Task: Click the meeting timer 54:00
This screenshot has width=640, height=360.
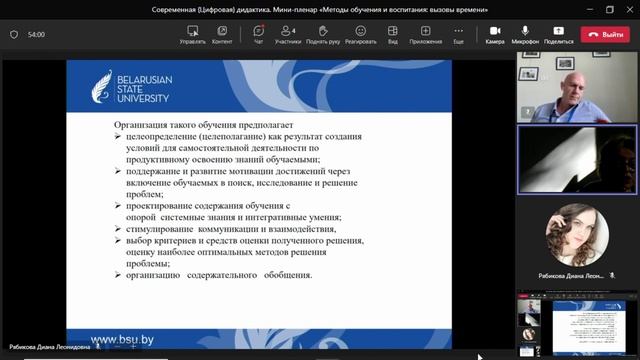Action: [x=36, y=35]
